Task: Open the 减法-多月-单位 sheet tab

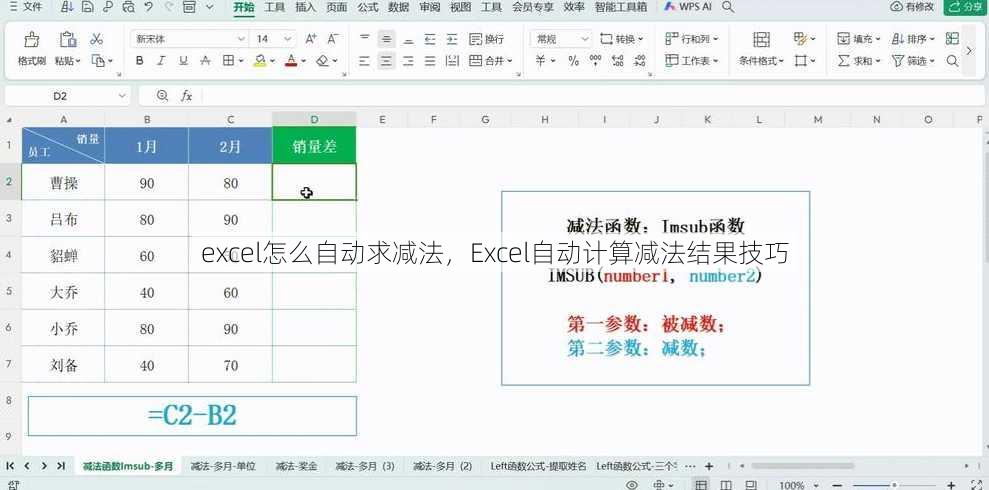Action: coord(223,466)
